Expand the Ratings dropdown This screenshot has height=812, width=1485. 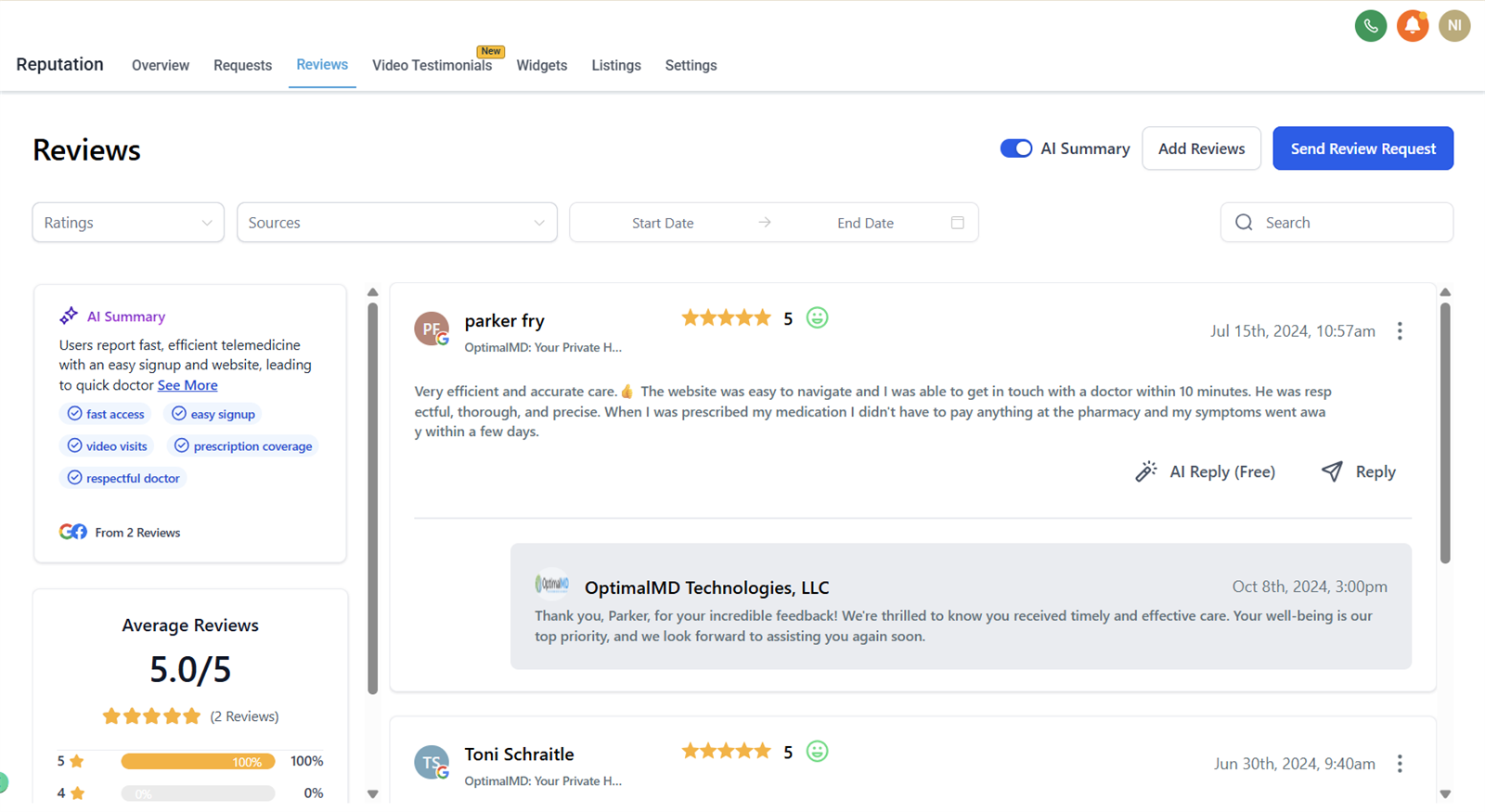point(128,223)
